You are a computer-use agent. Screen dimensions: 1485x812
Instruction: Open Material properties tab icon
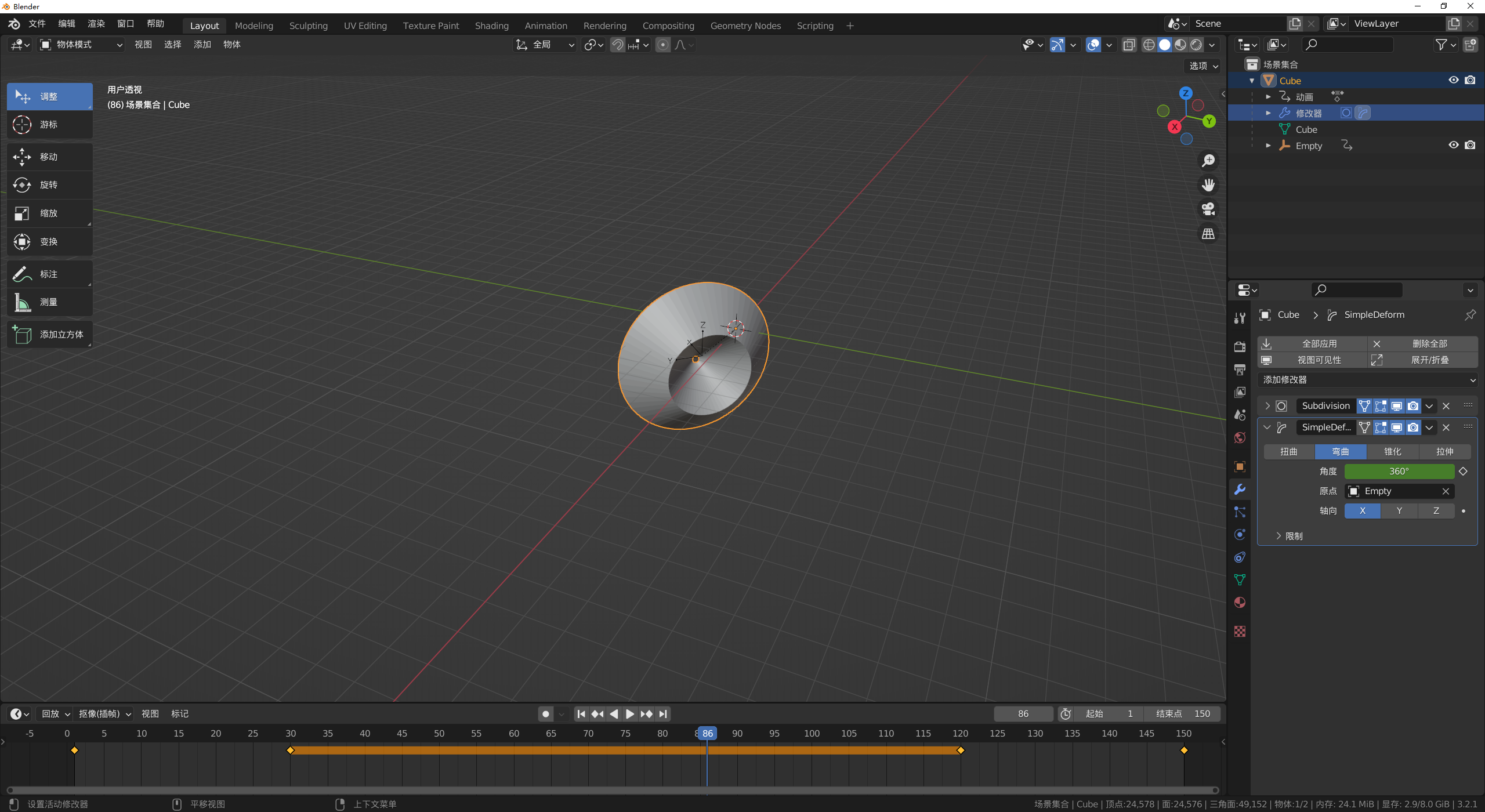tap(1240, 603)
